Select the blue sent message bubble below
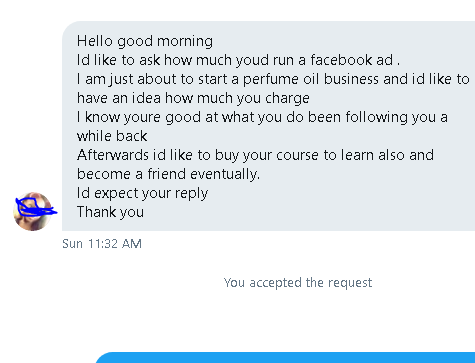The height and width of the screenshot is (363, 475). (x=285, y=357)
